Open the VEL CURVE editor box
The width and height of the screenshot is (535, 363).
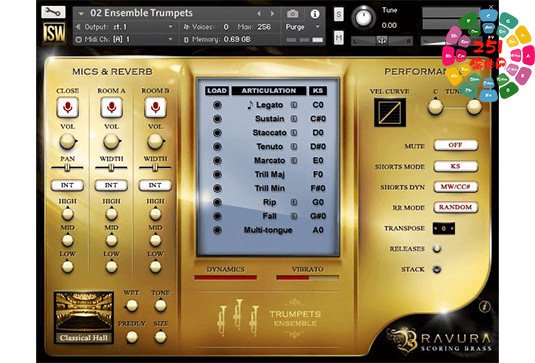pyautogui.click(x=390, y=112)
